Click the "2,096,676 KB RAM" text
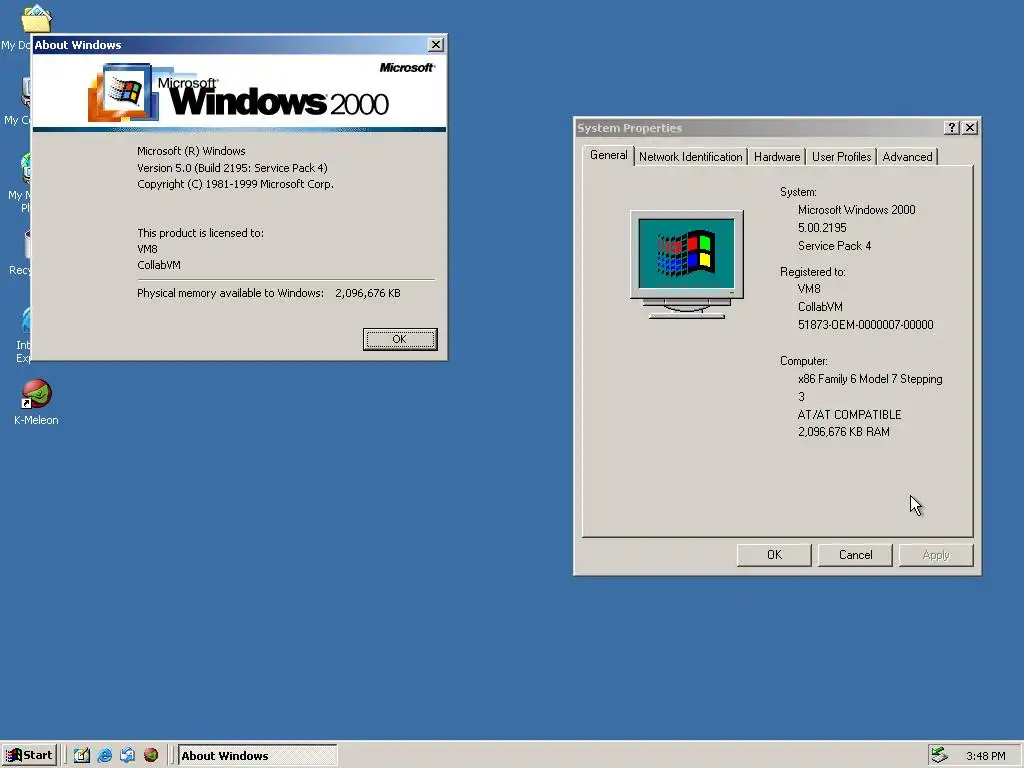Screen dimensions: 1024x768 pyautogui.click(x=843, y=432)
